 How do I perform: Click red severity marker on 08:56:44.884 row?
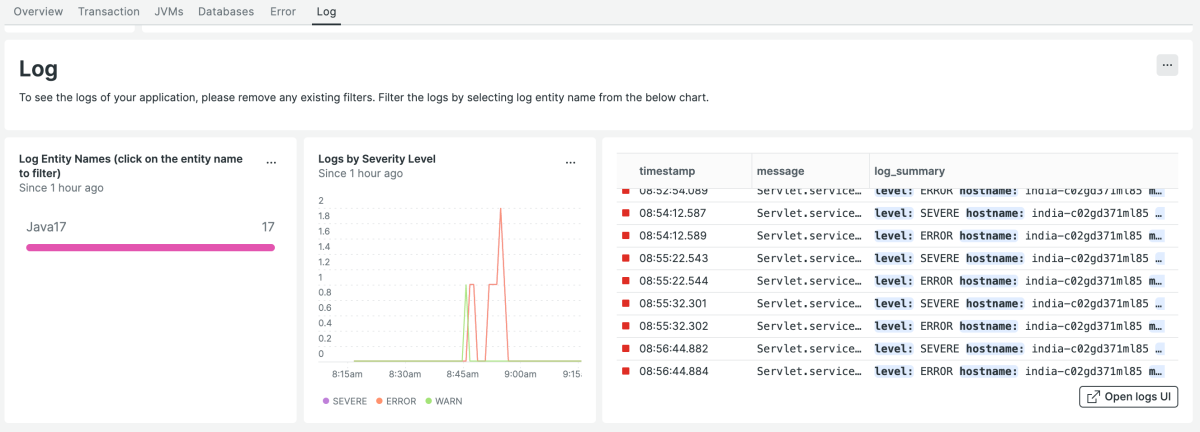click(627, 371)
